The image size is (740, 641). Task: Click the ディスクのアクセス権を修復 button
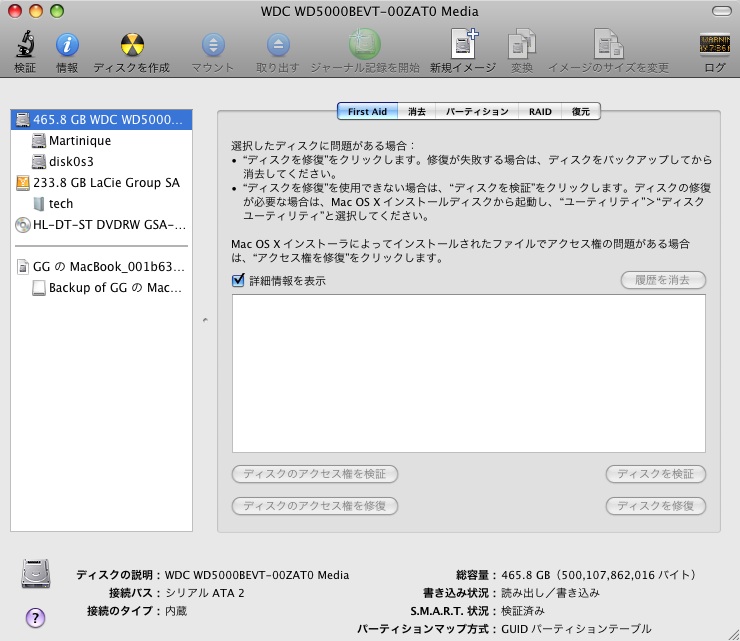(315, 506)
